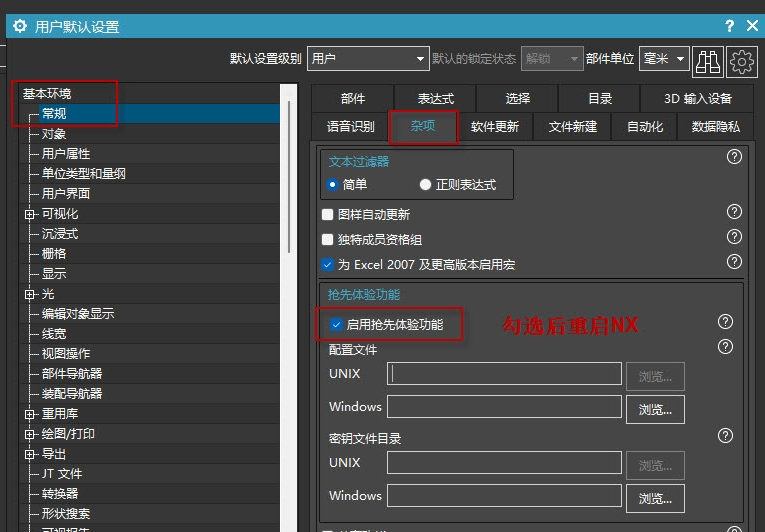Select 用户界面 in the tree
Screen dimensions: 765x532
[66, 194]
